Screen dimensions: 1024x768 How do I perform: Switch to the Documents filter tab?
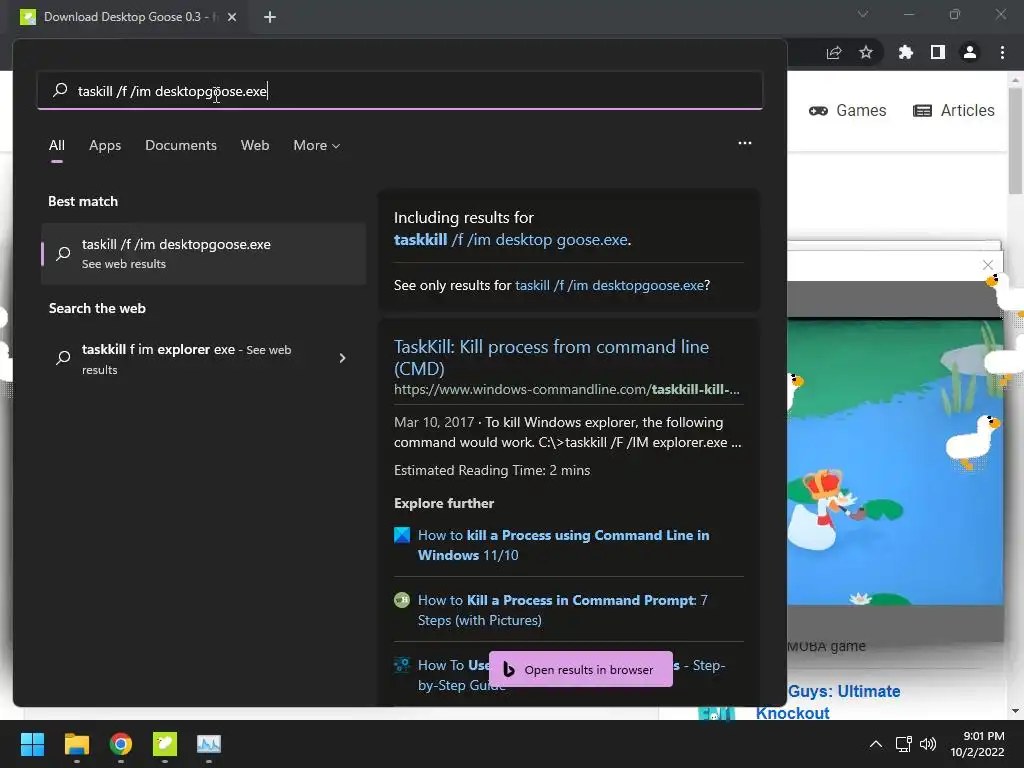click(181, 146)
